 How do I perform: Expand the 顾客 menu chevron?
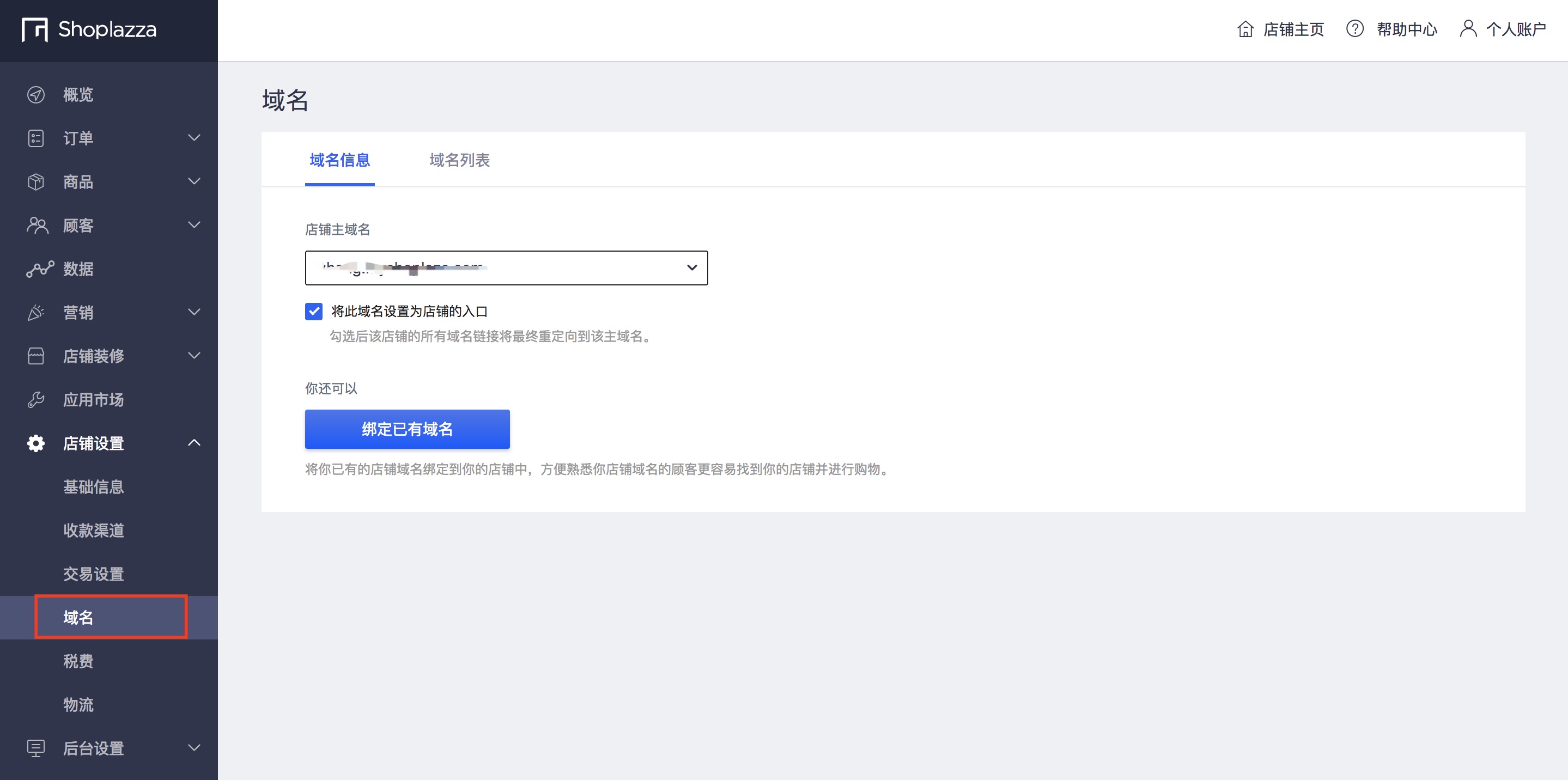pos(194,225)
